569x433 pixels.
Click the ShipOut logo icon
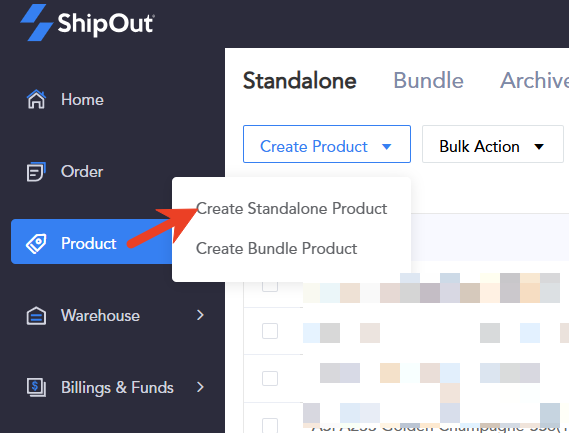click(37, 22)
